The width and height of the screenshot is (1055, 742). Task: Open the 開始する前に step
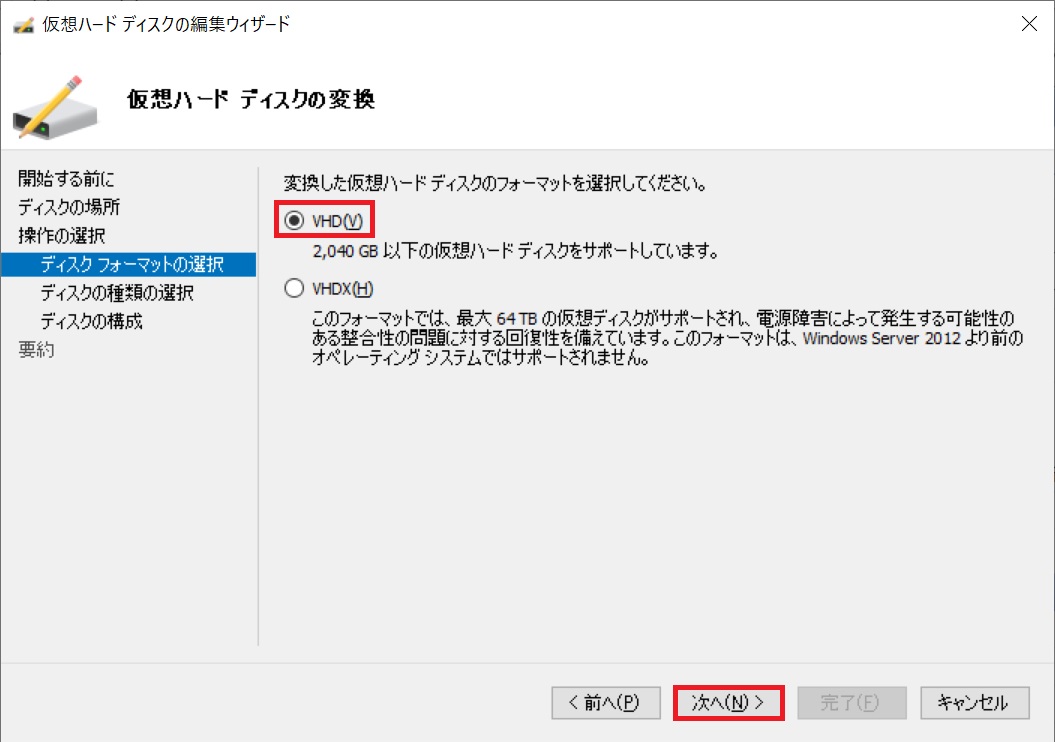pos(66,178)
